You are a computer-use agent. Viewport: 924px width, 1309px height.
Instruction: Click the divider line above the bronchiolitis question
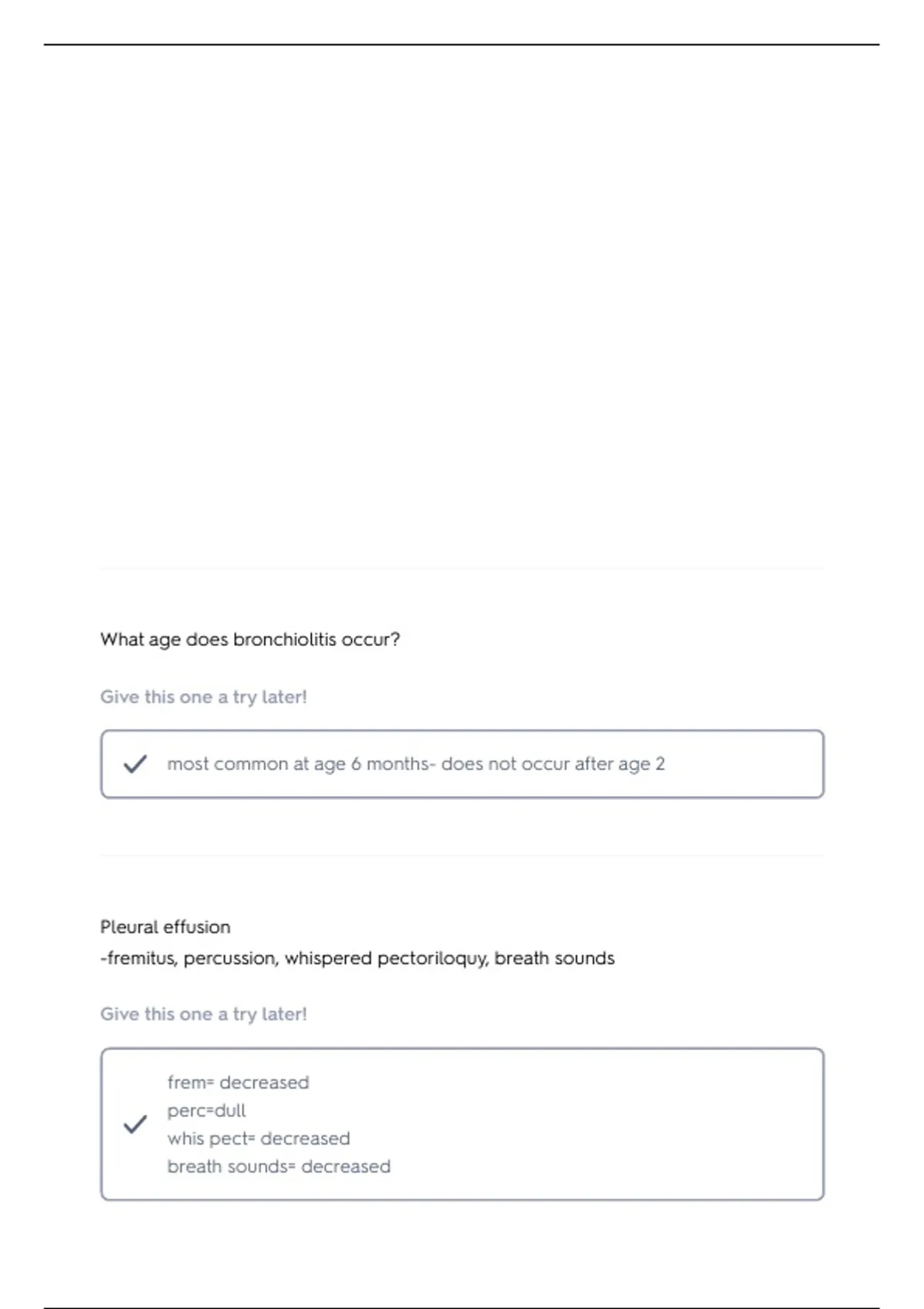[x=462, y=568]
